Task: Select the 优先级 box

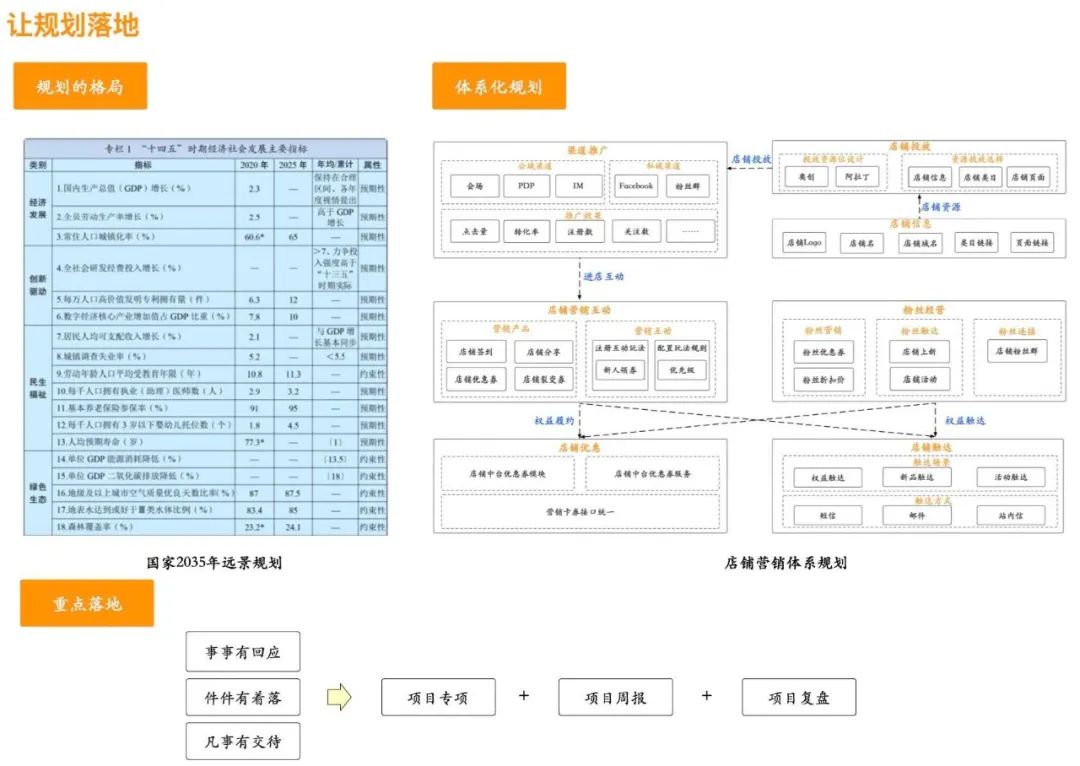Action: coord(682,370)
